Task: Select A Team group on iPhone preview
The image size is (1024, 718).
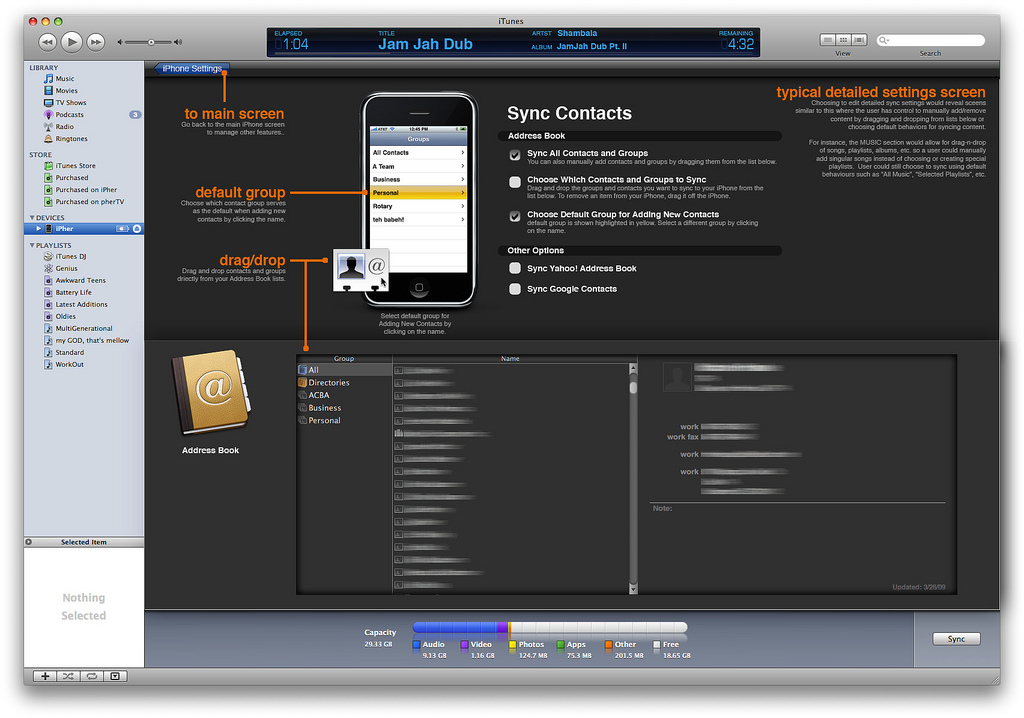Action: [x=418, y=166]
